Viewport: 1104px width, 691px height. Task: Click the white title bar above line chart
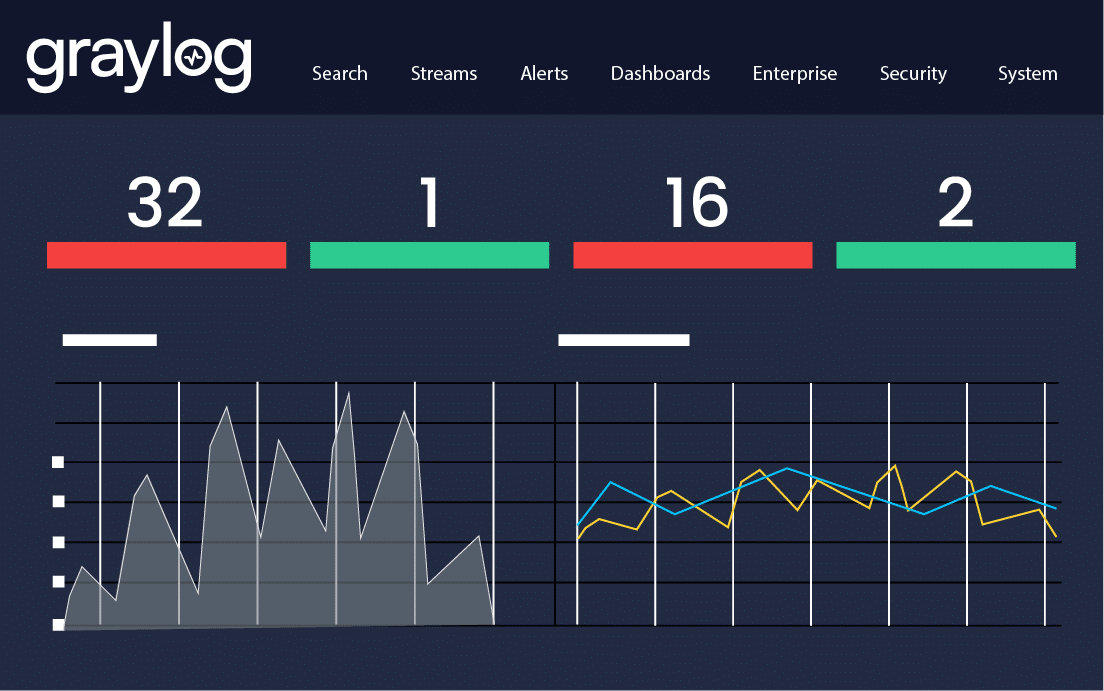[x=623, y=340]
